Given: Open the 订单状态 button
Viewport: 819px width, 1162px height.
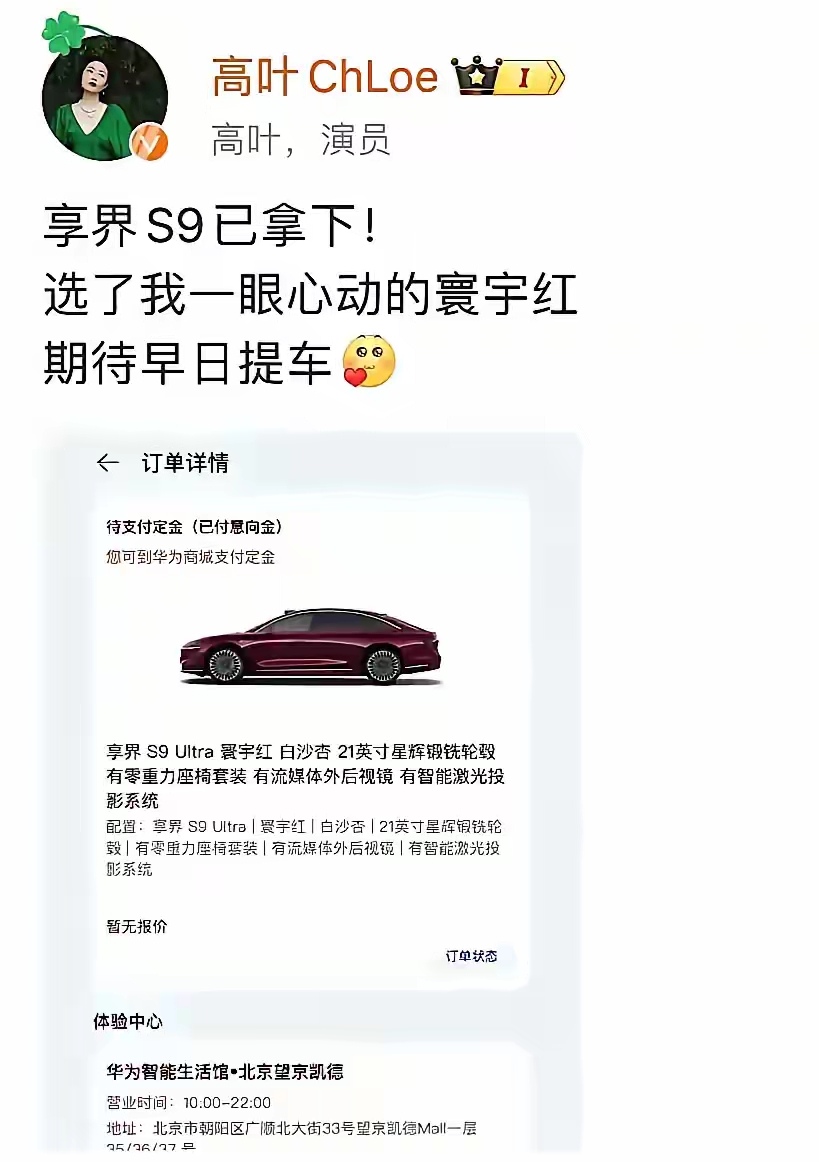Looking at the screenshot, I should pyautogui.click(x=471, y=956).
